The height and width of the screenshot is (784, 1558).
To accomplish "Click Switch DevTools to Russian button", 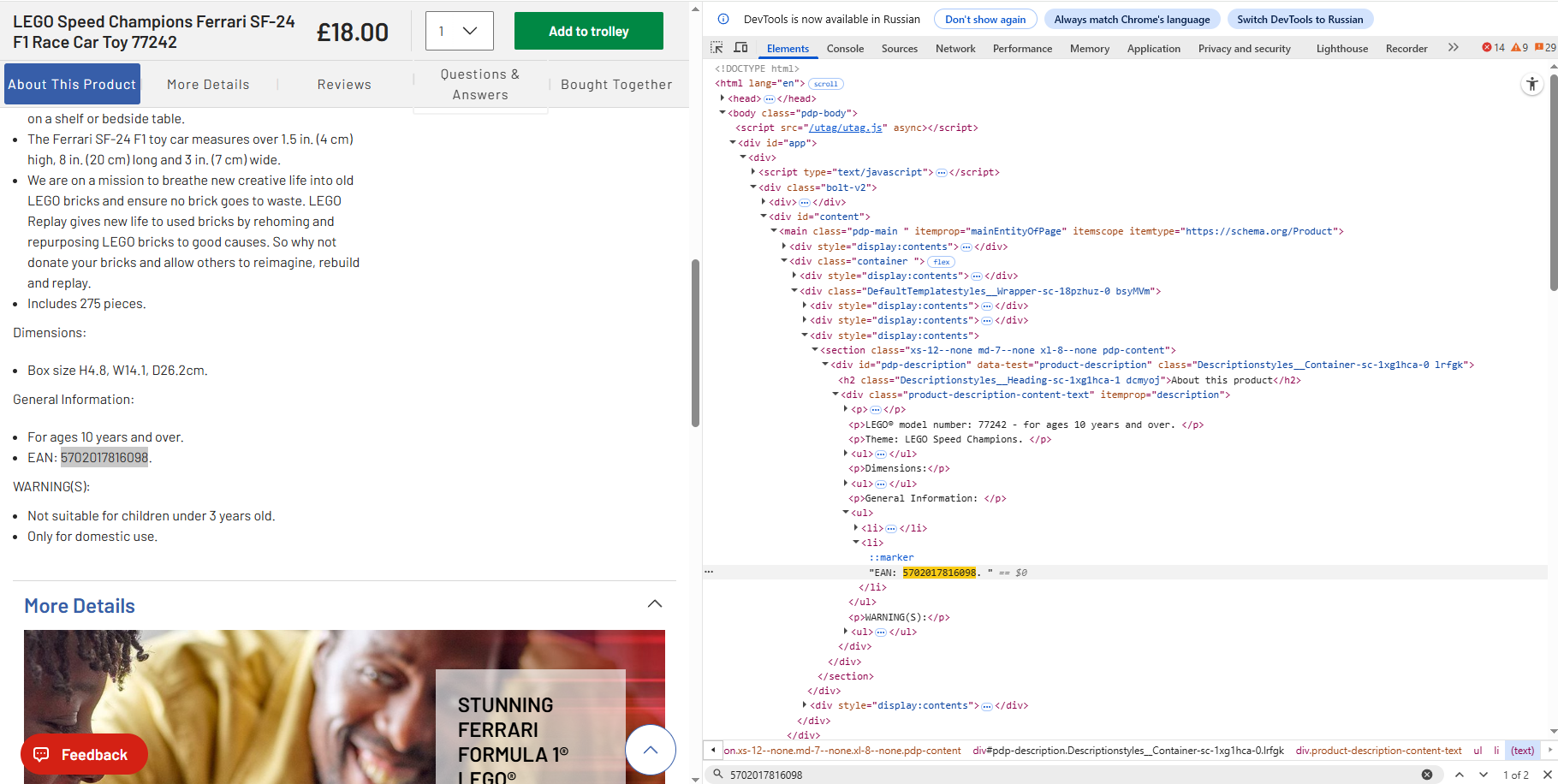I will 1299,19.
